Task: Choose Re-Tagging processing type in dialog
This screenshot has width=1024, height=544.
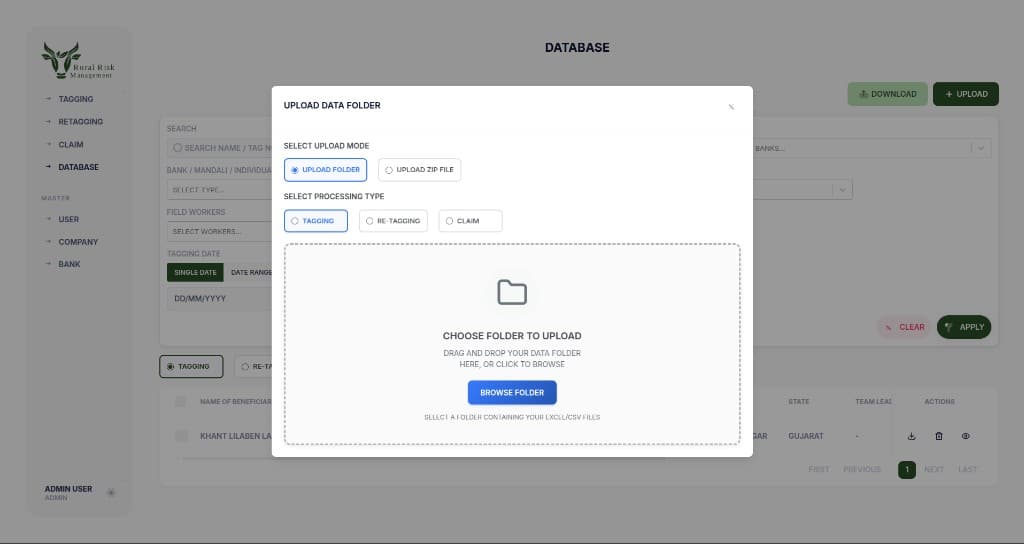Action: [x=393, y=221]
